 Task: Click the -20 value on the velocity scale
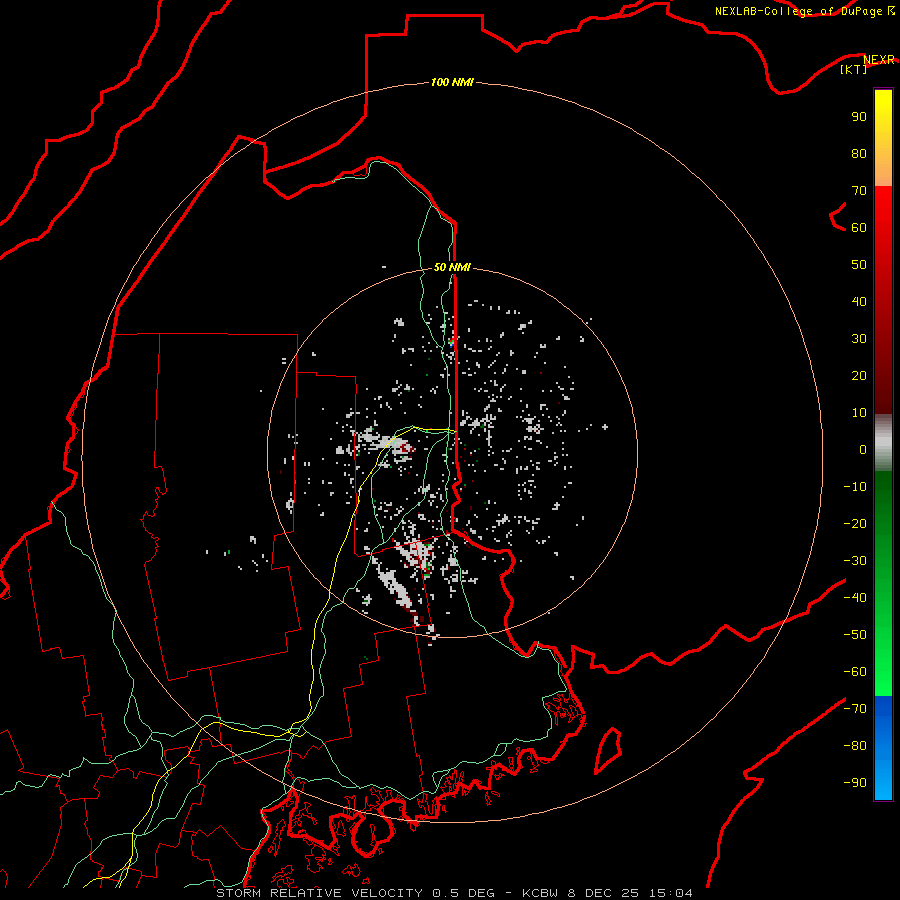click(855, 523)
